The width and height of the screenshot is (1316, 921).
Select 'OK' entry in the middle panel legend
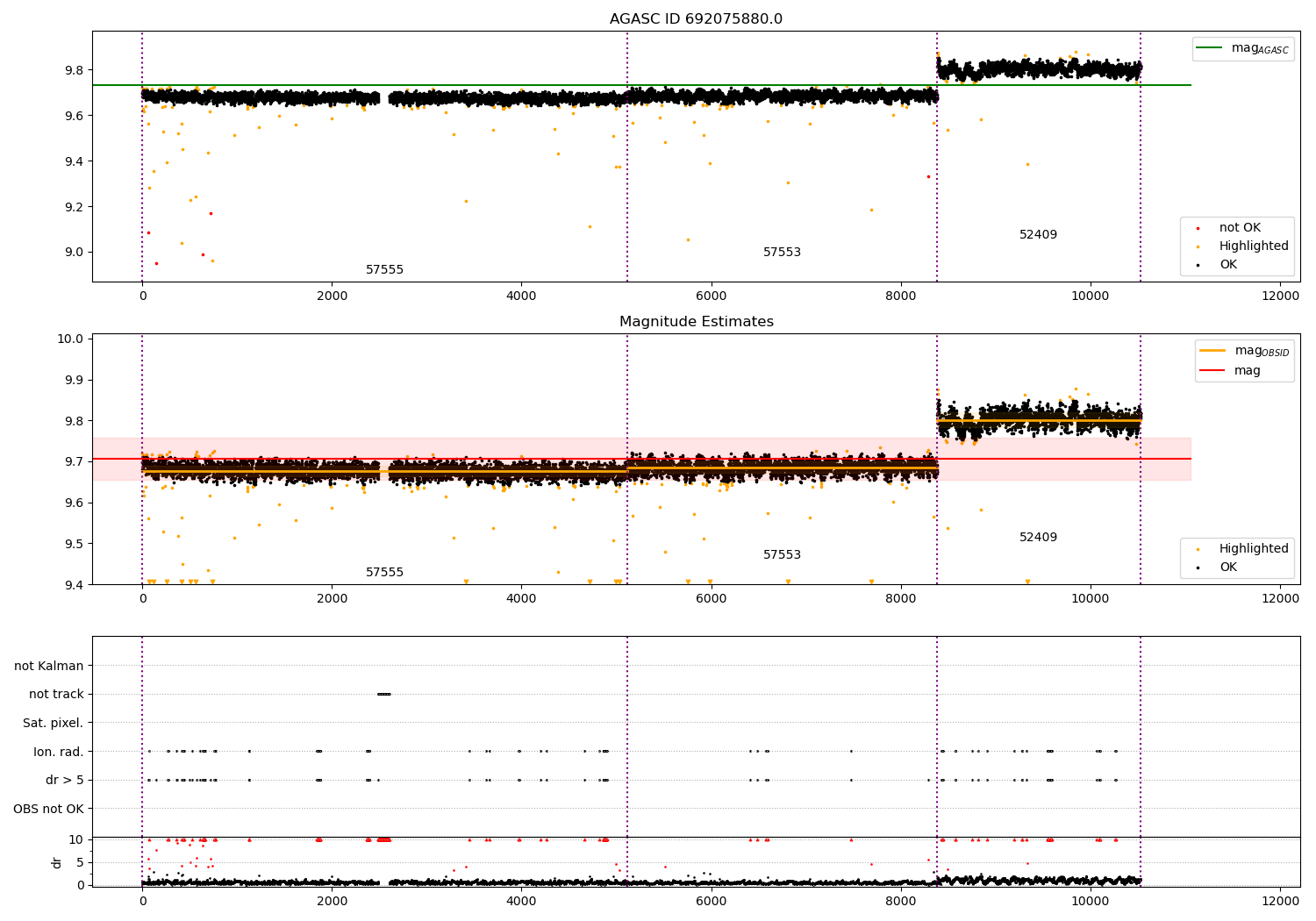(x=1227, y=568)
